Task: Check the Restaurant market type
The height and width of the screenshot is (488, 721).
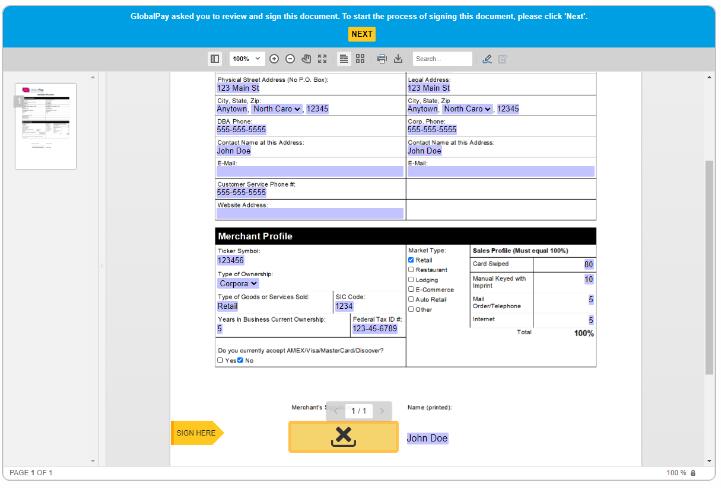Action: click(x=411, y=270)
